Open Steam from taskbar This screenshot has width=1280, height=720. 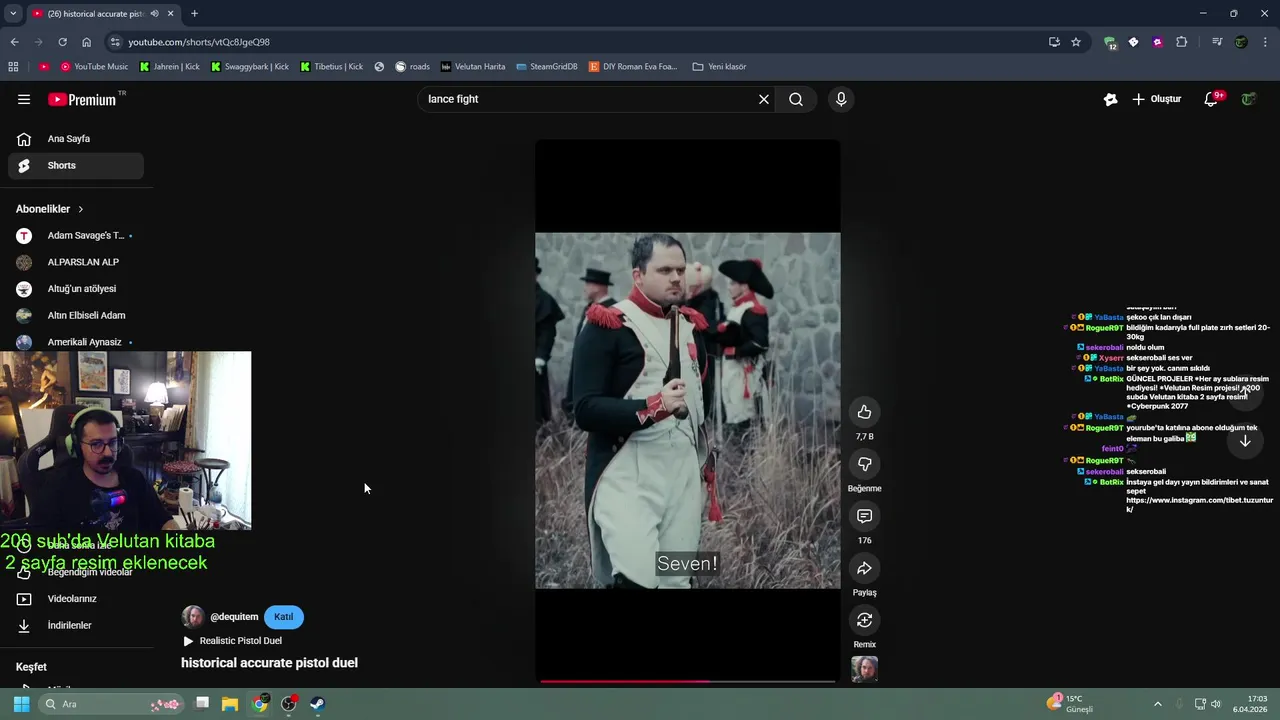point(317,704)
